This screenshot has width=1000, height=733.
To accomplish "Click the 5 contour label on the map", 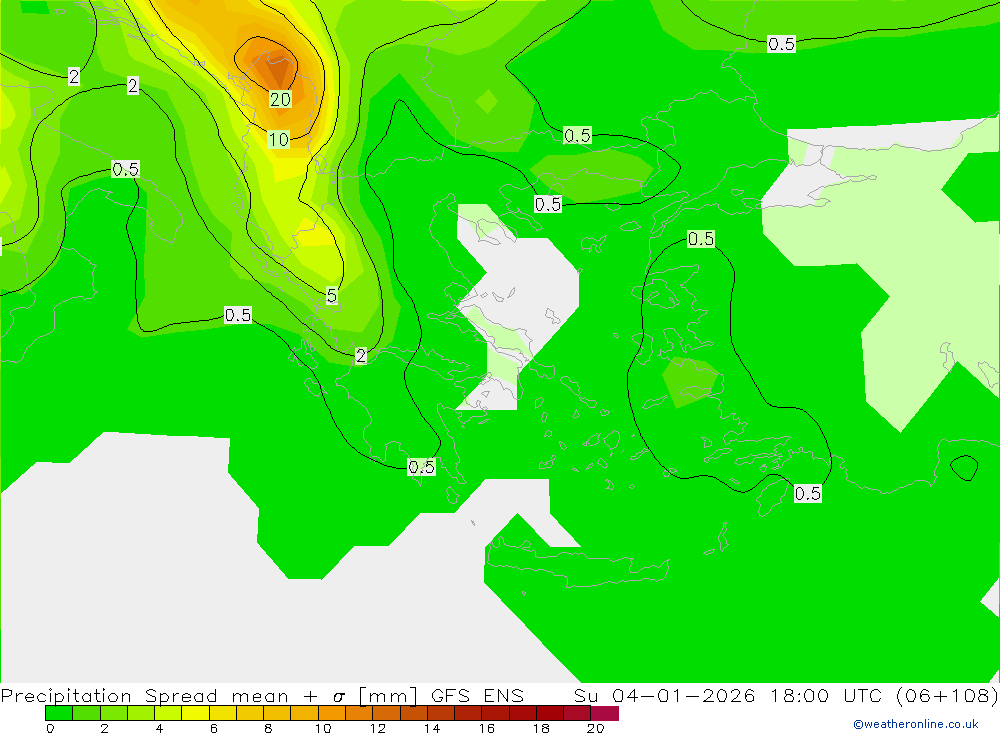I will 332,295.
